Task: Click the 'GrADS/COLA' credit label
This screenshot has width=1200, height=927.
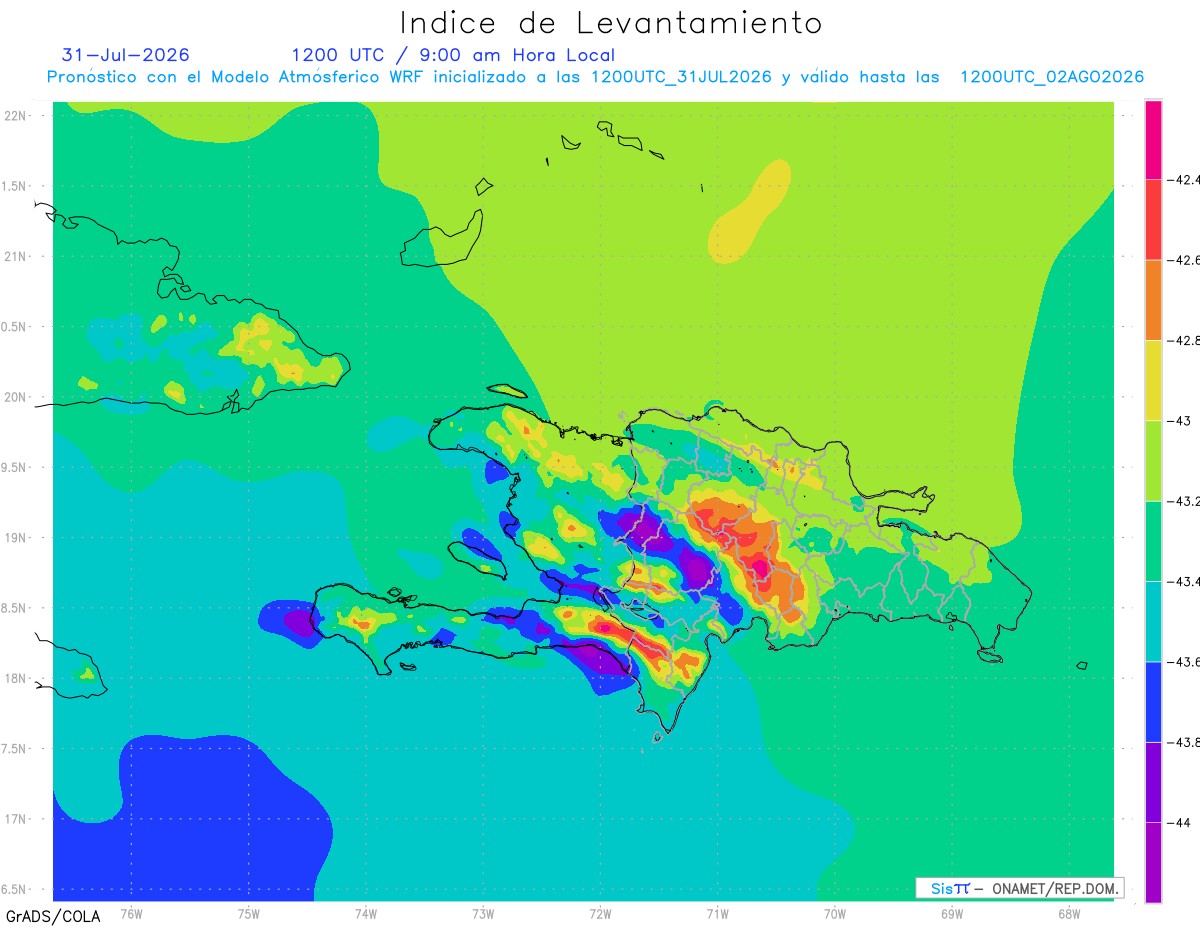Action: pos(53,916)
